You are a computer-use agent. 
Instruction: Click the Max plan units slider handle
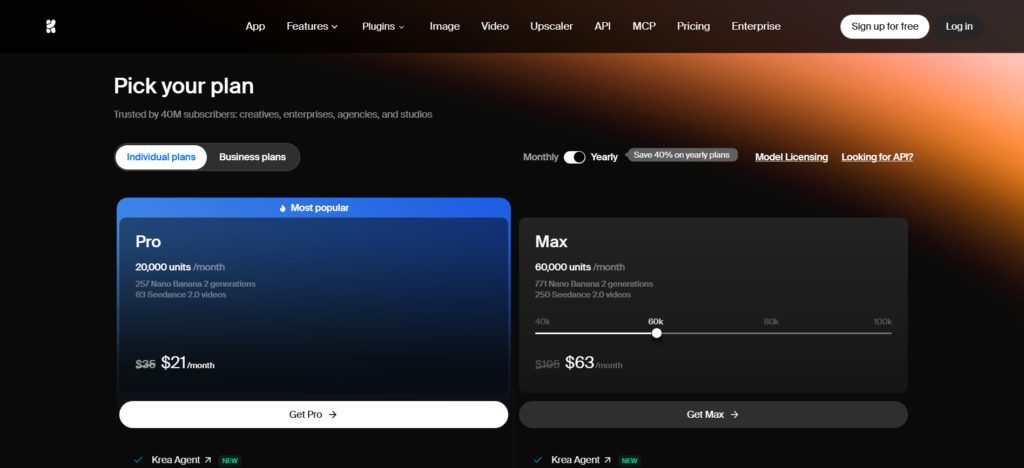656,333
